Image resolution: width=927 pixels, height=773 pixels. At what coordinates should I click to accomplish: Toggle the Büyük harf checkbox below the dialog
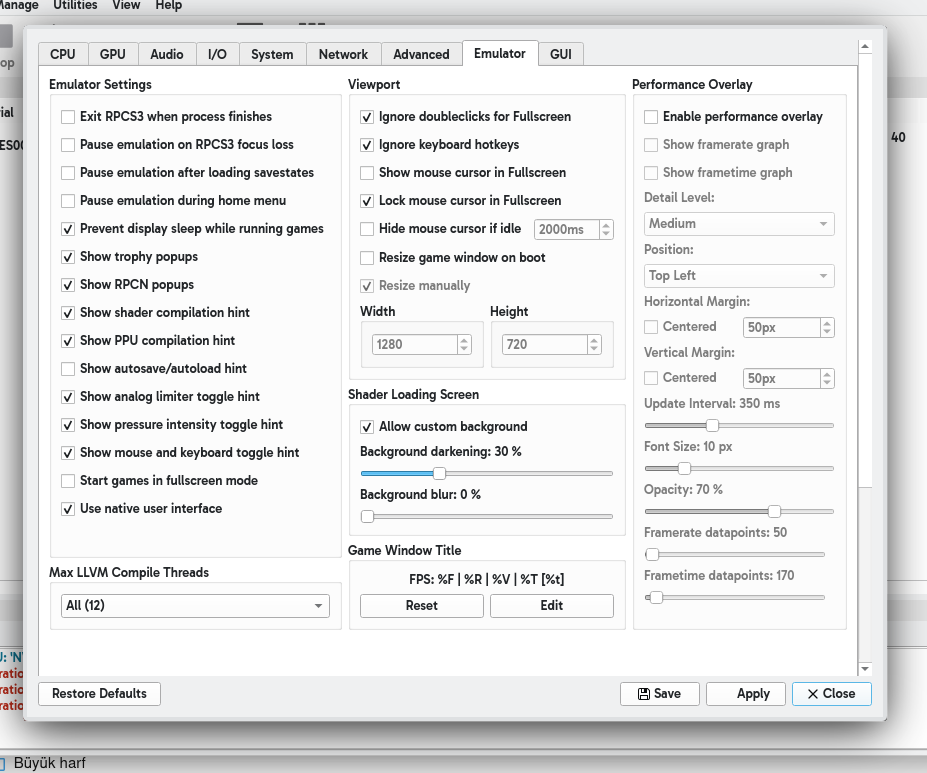click(2, 764)
